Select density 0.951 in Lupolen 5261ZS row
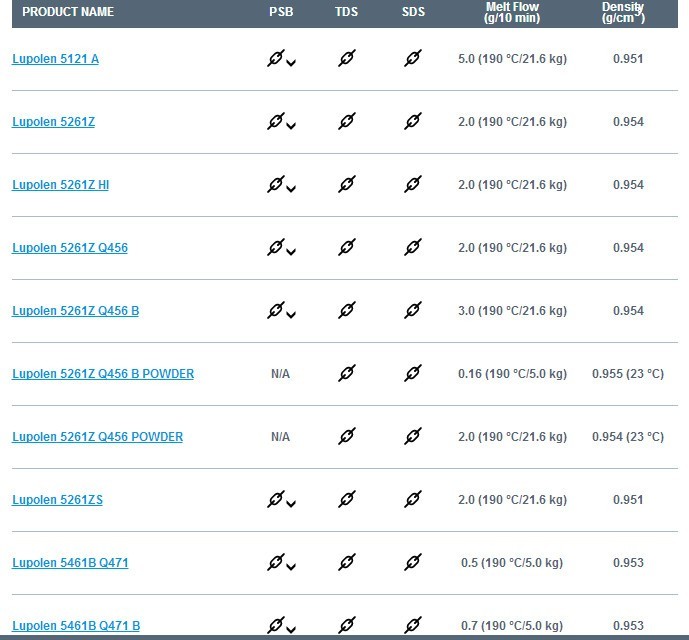 pyautogui.click(x=628, y=500)
